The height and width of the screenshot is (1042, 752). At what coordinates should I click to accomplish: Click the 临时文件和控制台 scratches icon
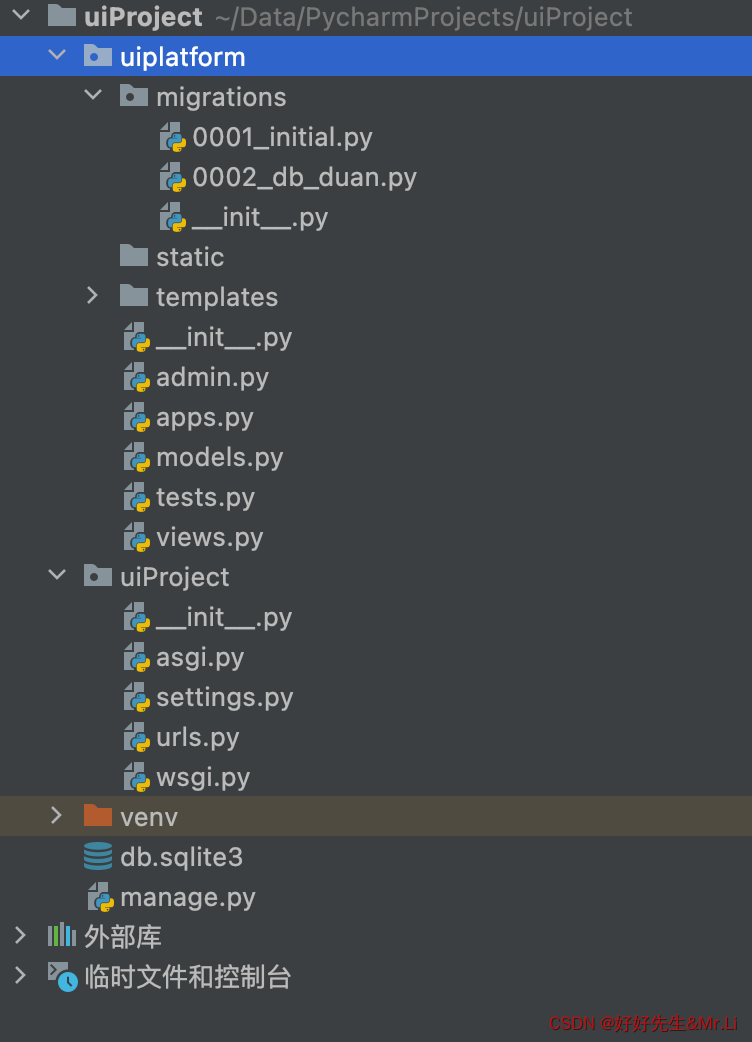click(x=62, y=977)
